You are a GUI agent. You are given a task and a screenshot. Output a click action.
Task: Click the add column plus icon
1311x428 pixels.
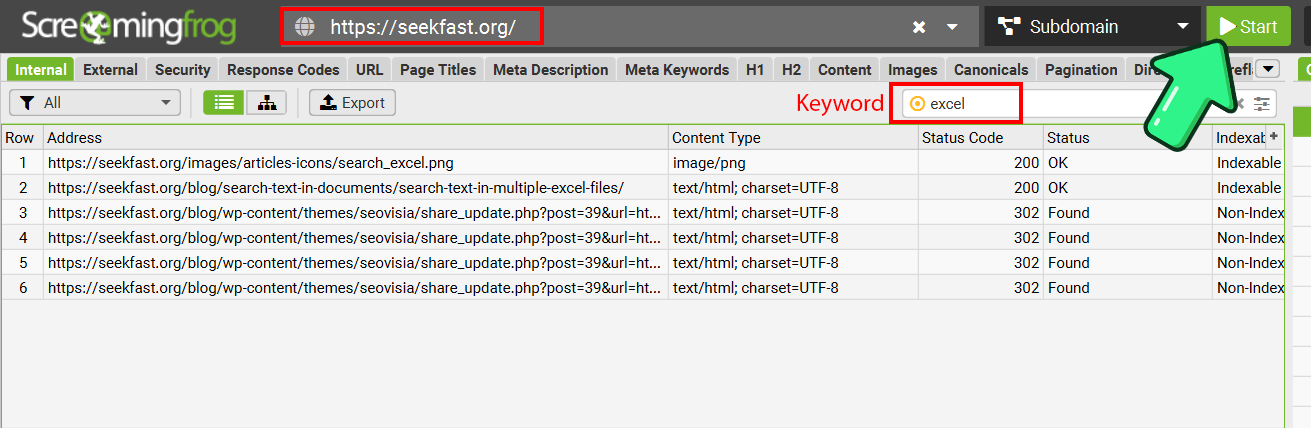1274,137
